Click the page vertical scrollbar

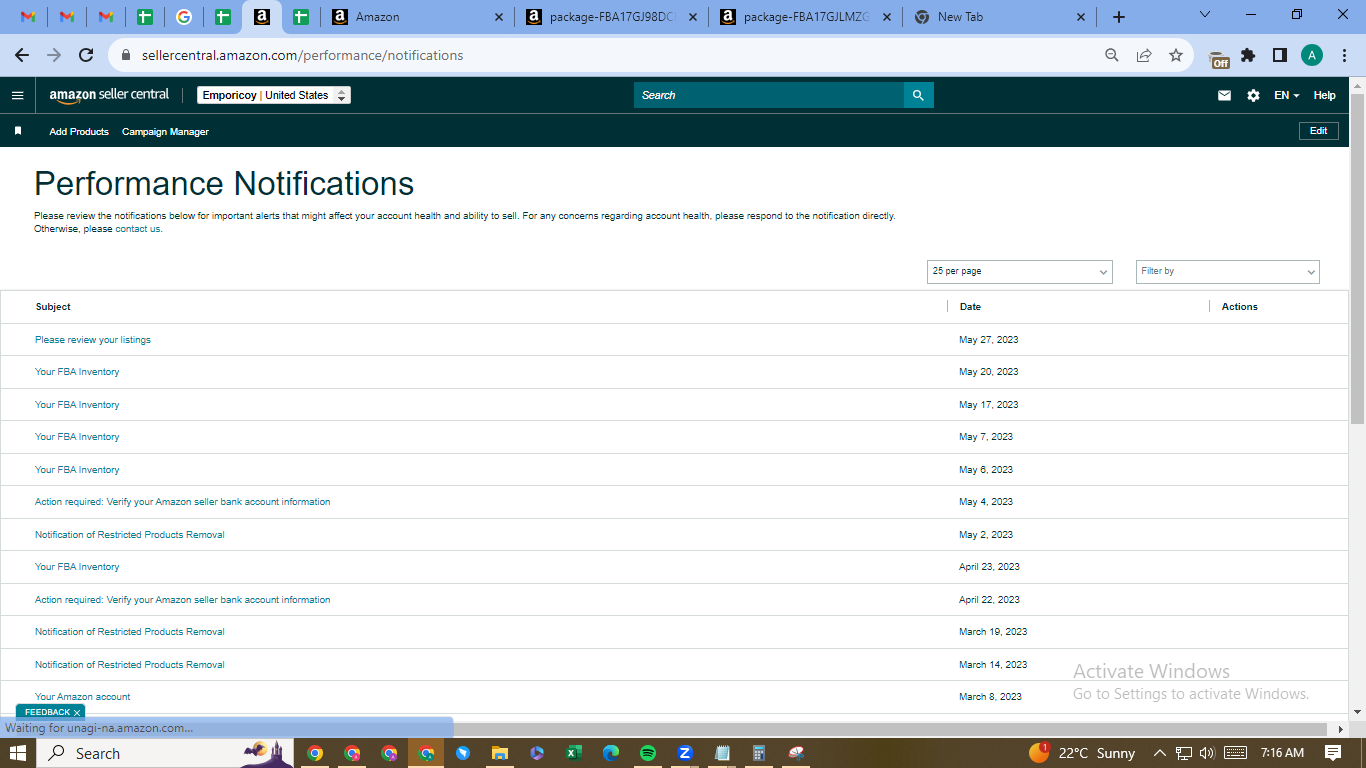pos(1357,260)
